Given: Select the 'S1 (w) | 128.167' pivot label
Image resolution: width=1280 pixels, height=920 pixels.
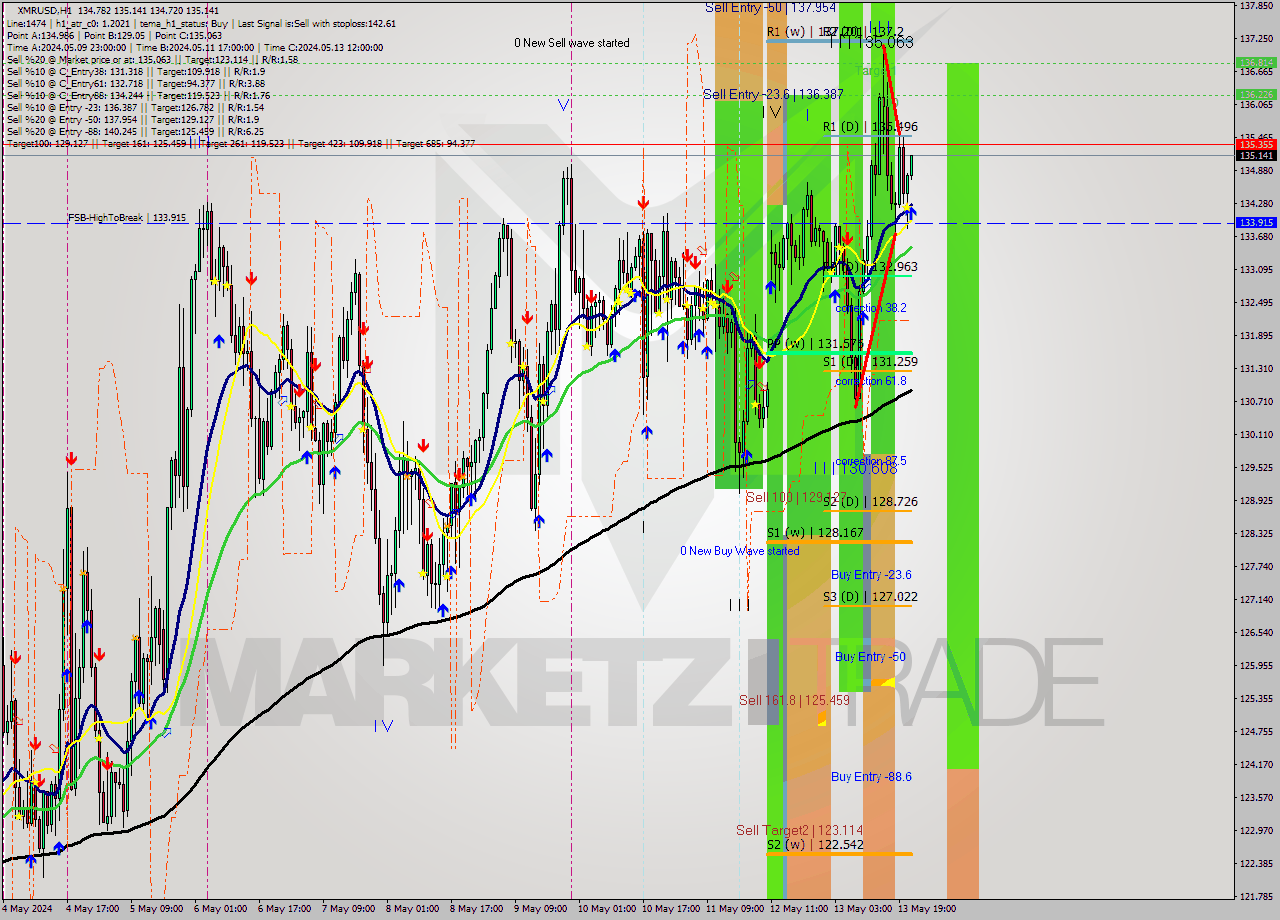Looking at the screenshot, I should pyautogui.click(x=815, y=533).
